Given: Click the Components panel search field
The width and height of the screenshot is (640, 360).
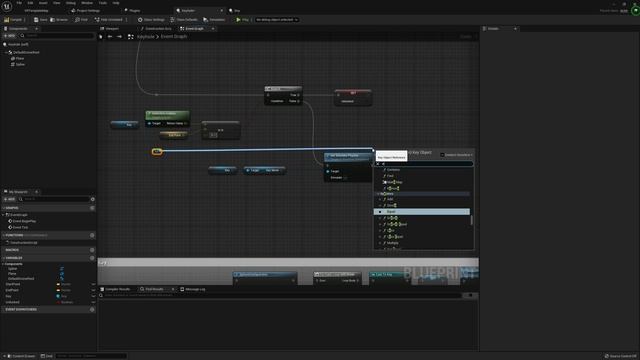Looking at the screenshot, I should tap(57, 36).
